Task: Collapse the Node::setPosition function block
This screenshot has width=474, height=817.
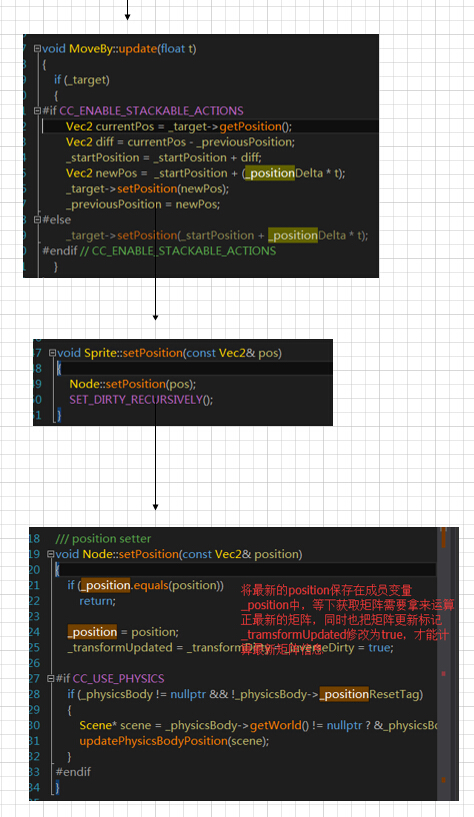Action: point(51,554)
